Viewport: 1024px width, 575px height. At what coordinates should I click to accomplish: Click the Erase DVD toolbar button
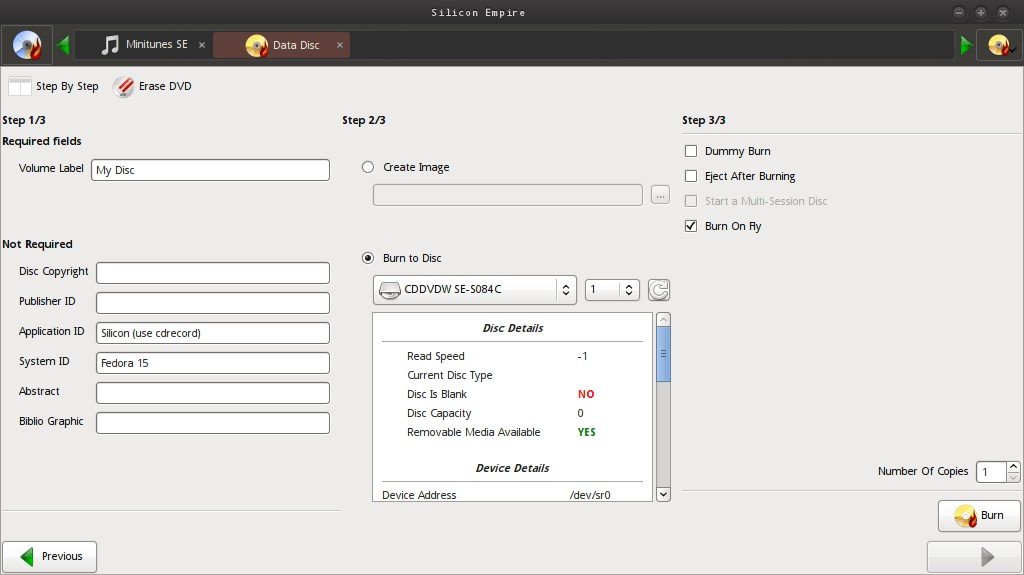[x=152, y=86]
